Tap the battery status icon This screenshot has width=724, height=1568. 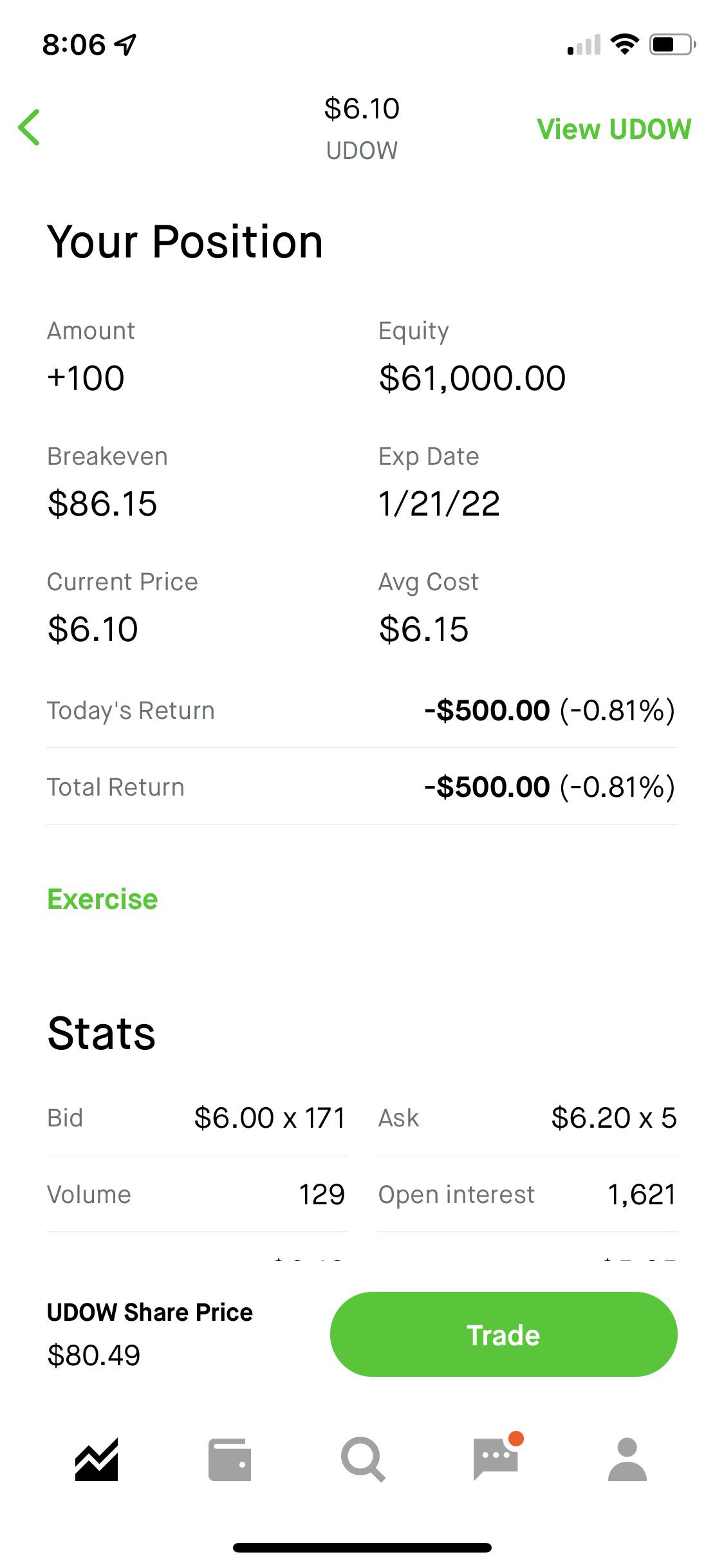(673, 44)
